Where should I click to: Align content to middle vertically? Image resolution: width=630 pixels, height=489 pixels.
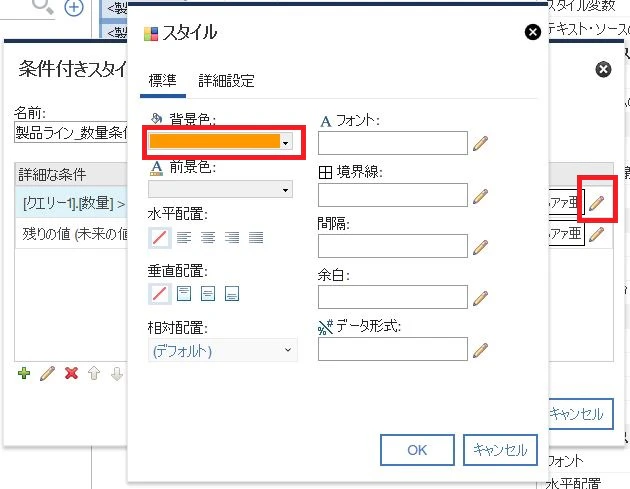point(208,294)
